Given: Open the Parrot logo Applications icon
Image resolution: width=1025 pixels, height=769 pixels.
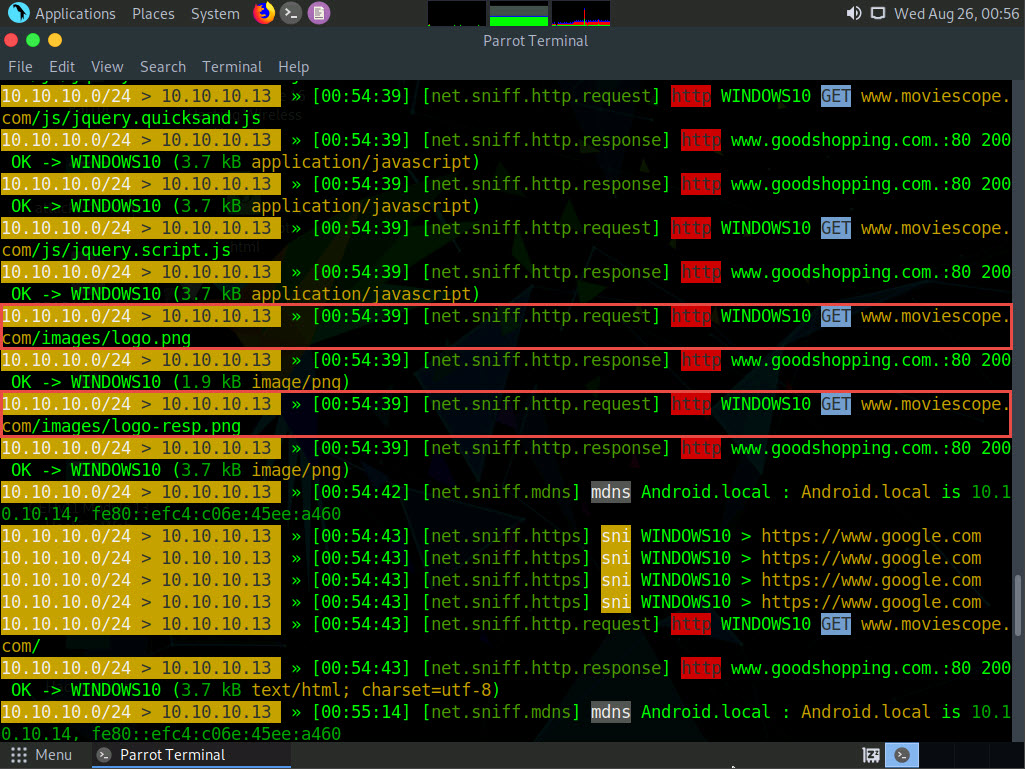Looking at the screenshot, I should (x=18, y=12).
